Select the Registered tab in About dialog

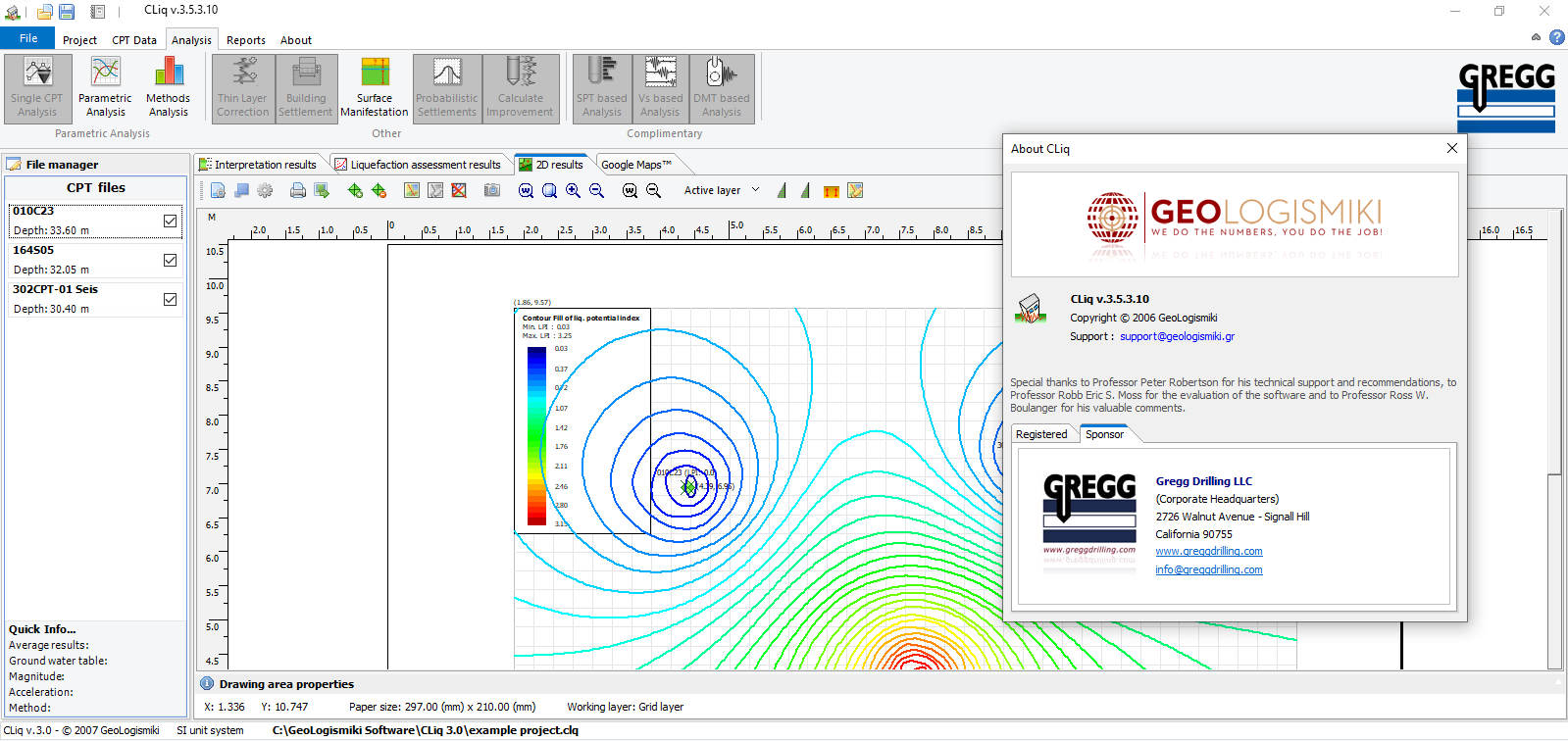point(1041,434)
